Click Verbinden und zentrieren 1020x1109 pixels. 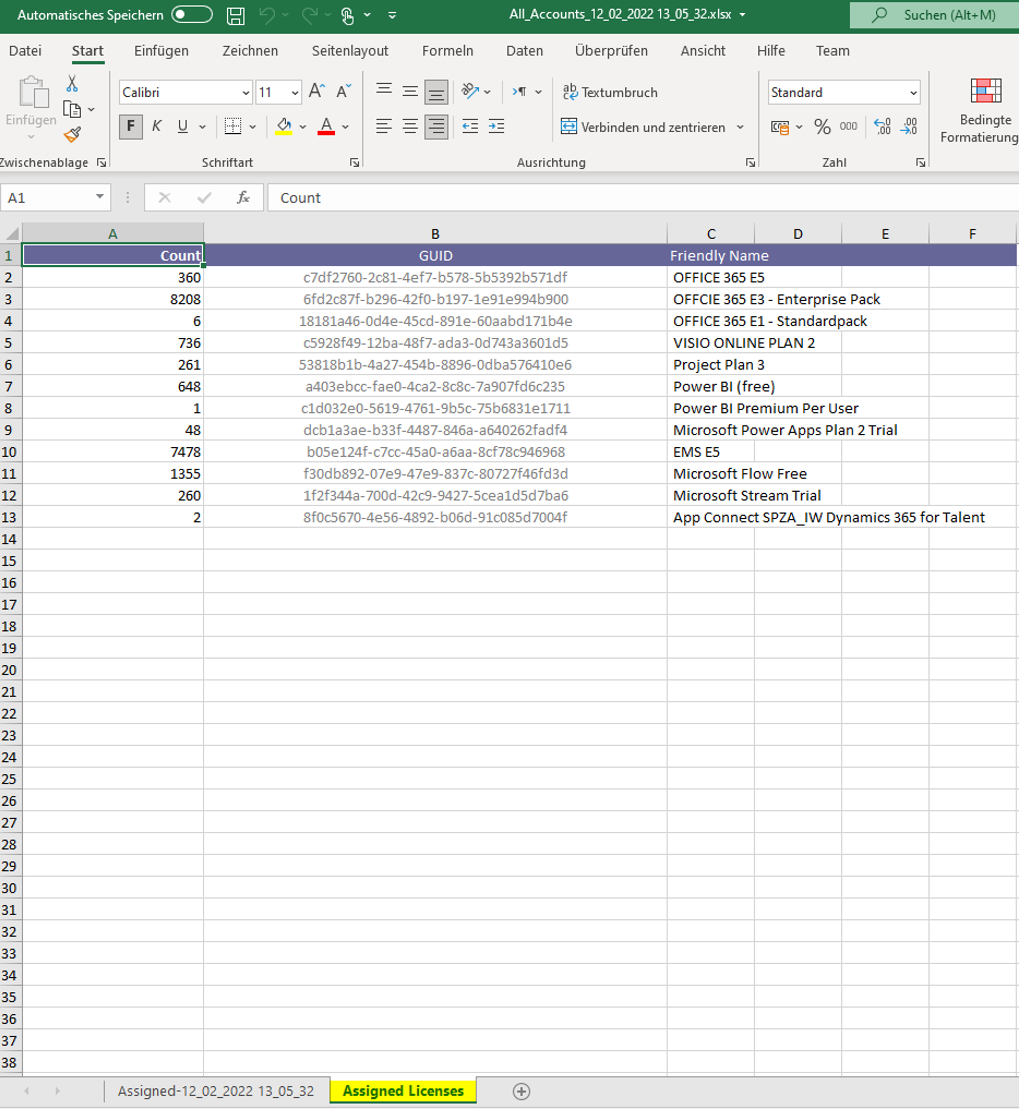[x=643, y=127]
